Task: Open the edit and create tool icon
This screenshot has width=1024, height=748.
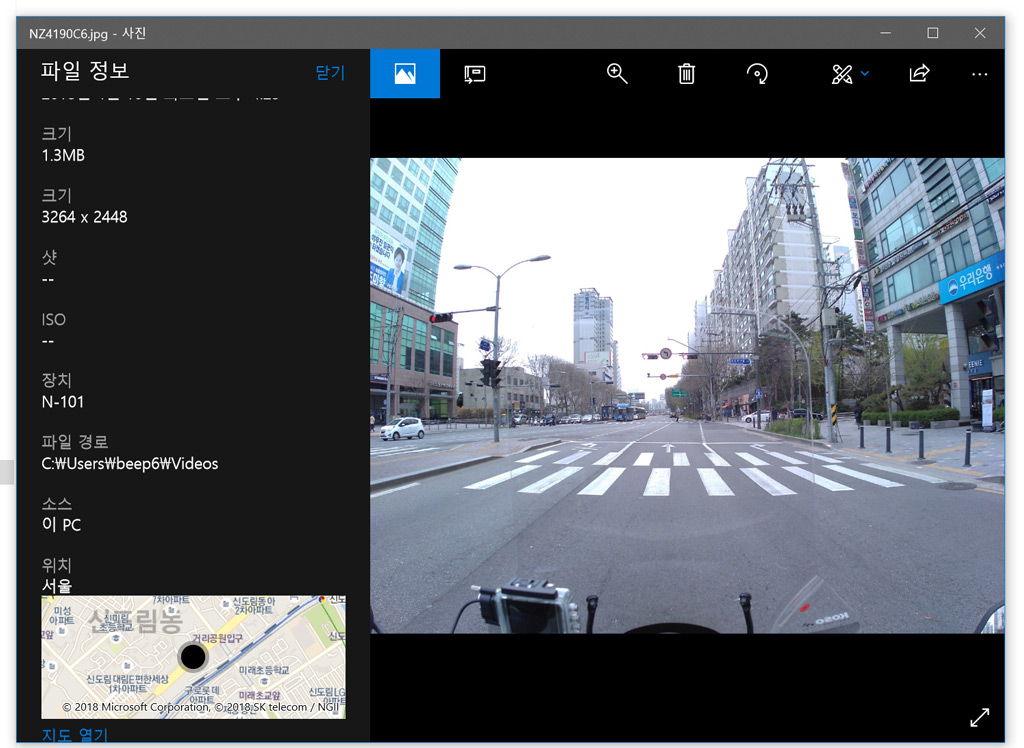Action: coord(842,74)
